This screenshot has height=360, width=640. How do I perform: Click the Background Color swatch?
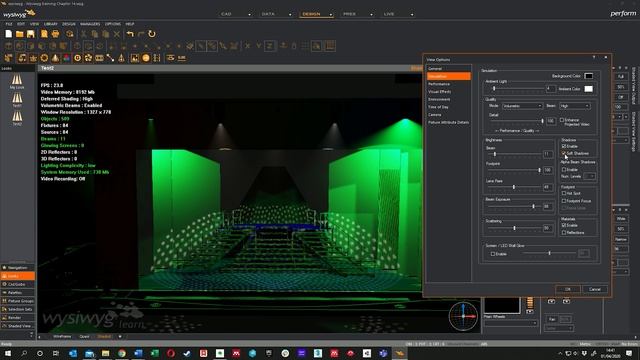click(x=588, y=76)
